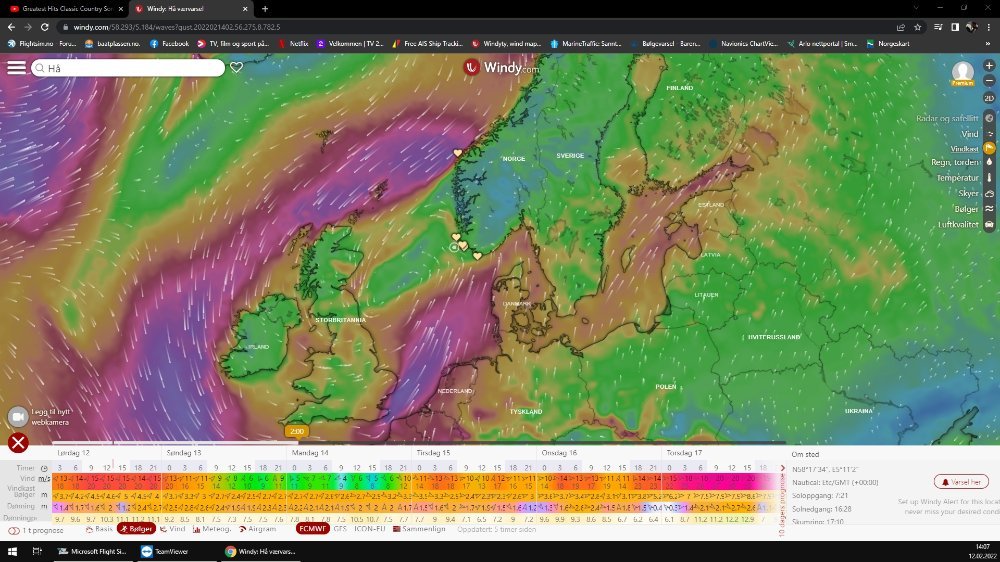This screenshot has width=1000, height=562.
Task: Switch map to 2D view
Action: click(x=989, y=98)
